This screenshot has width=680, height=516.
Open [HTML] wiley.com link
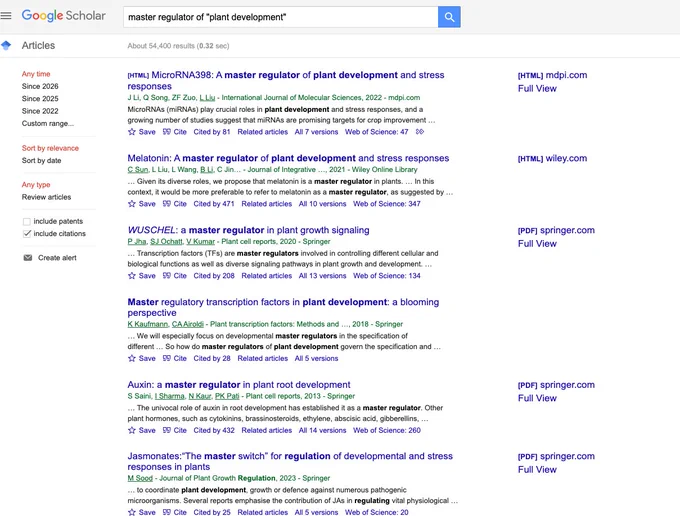pyautogui.click(x=552, y=158)
